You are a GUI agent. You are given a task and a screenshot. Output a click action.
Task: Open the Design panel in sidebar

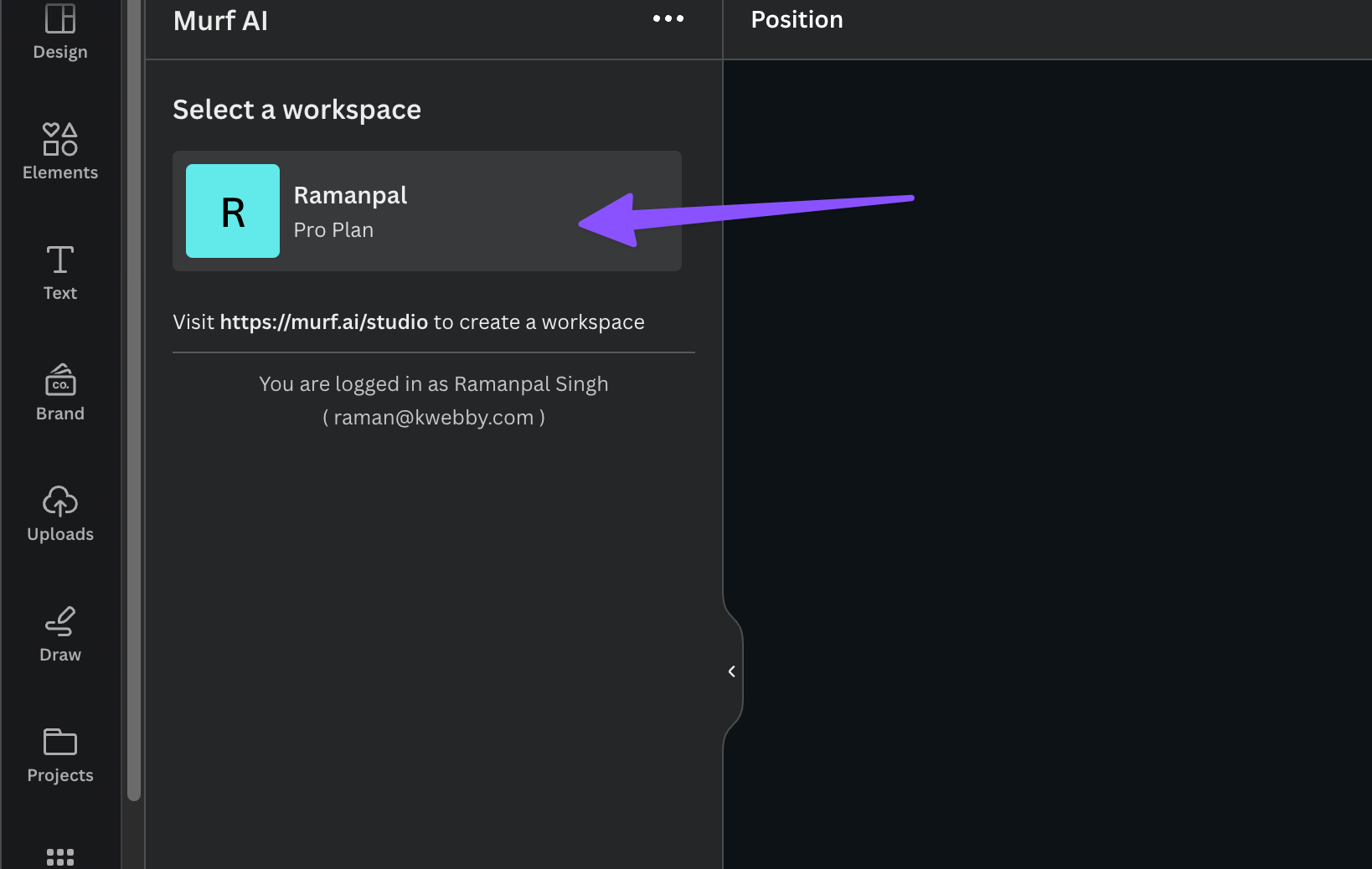point(60,32)
